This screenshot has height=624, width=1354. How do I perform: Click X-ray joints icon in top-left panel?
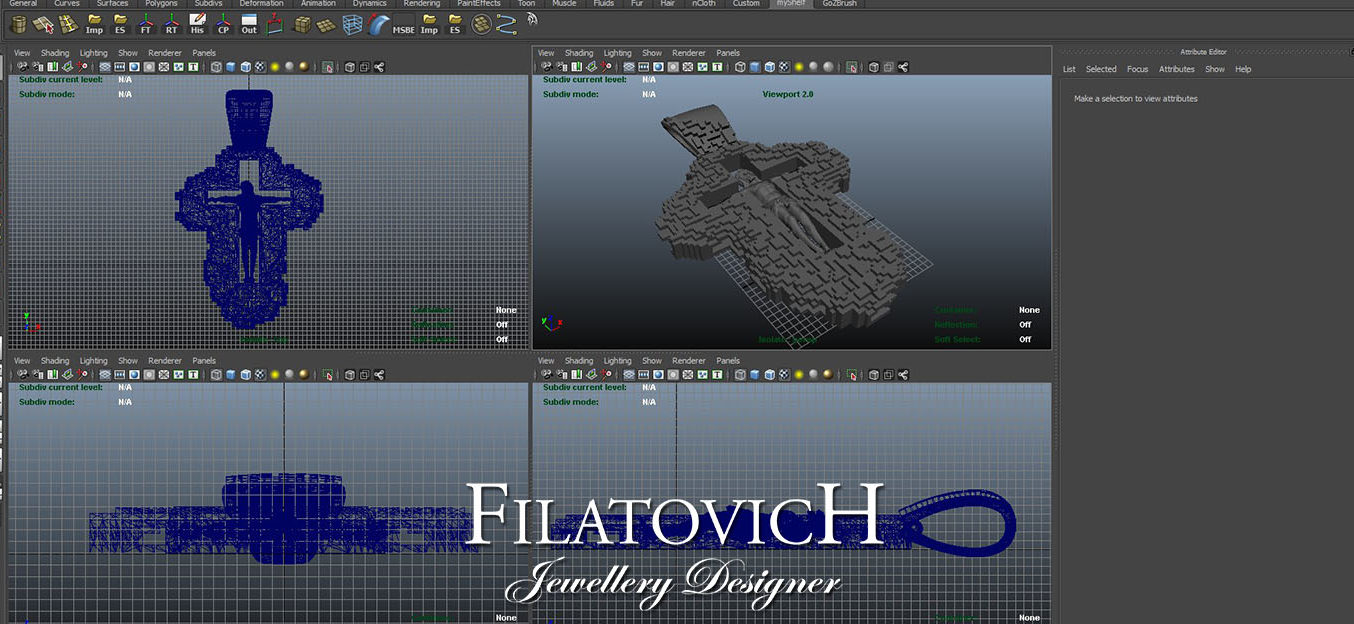point(379,67)
